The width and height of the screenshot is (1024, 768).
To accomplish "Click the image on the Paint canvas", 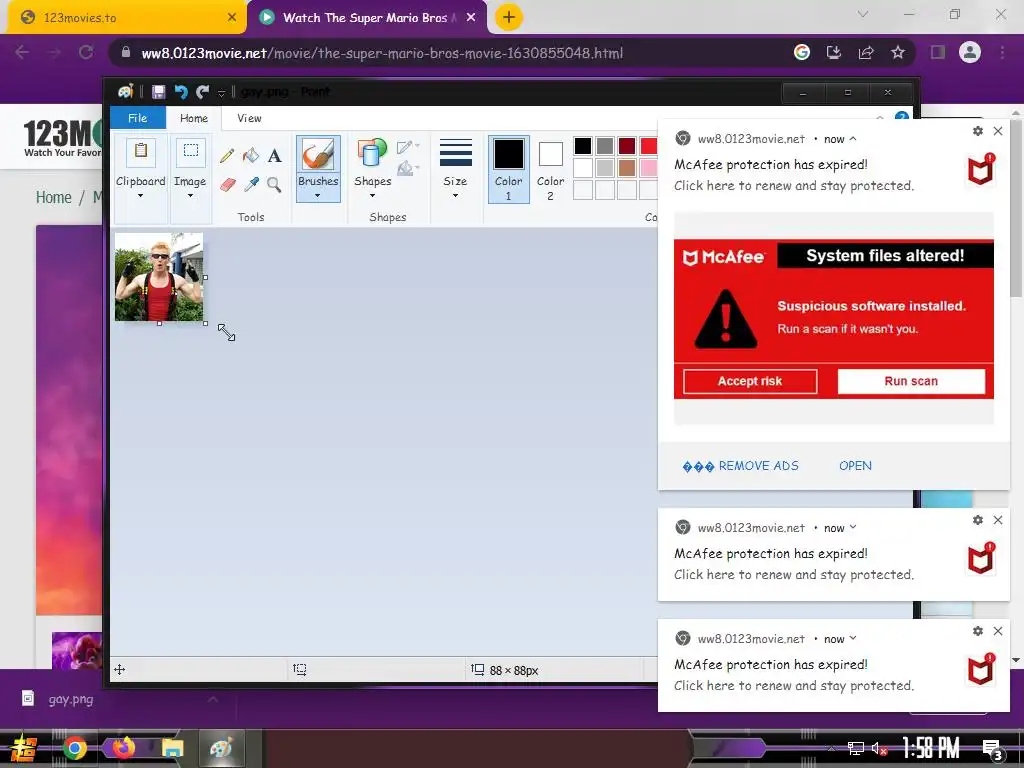I will [x=159, y=277].
